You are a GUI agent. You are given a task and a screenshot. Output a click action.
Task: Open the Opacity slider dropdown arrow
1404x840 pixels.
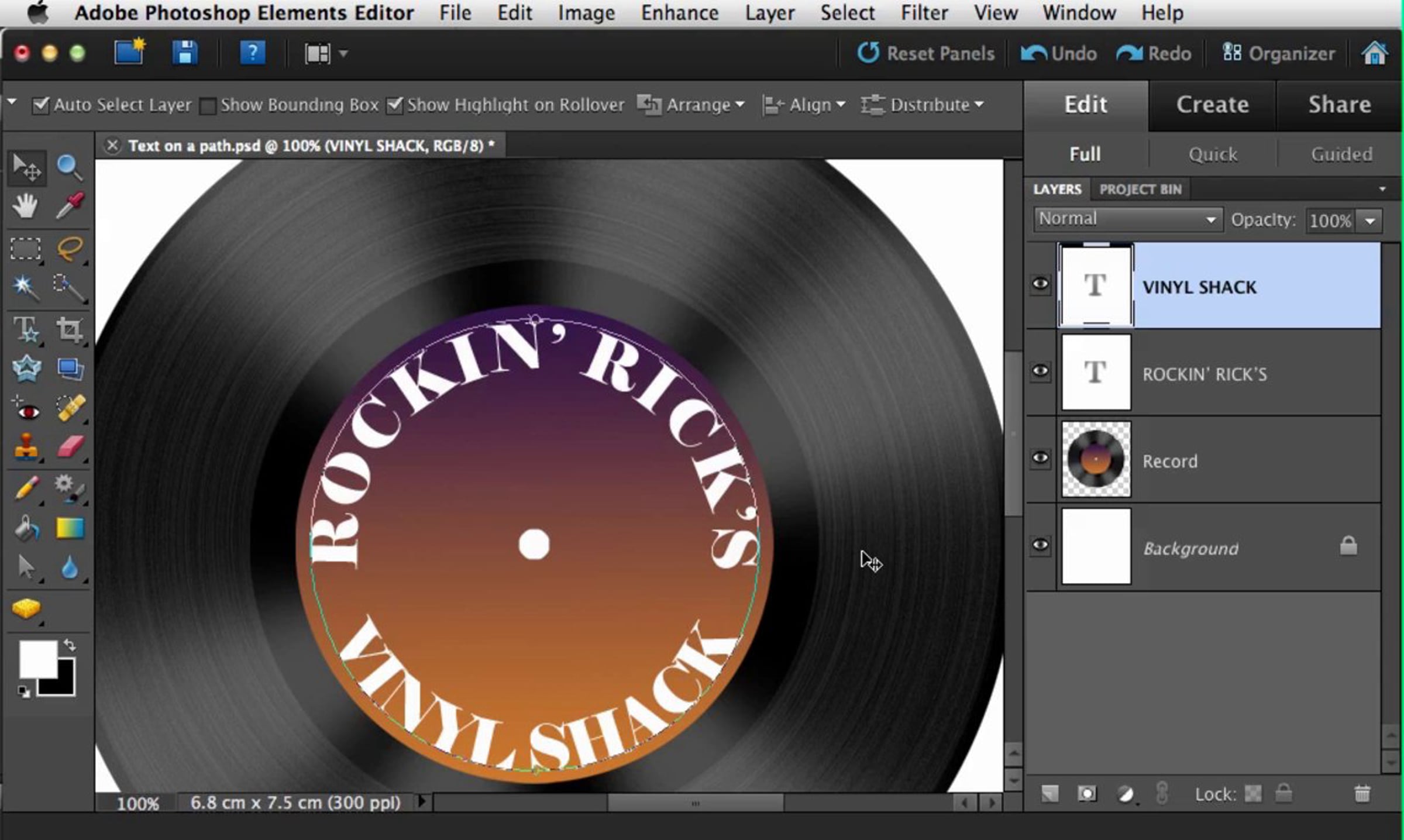1370,221
